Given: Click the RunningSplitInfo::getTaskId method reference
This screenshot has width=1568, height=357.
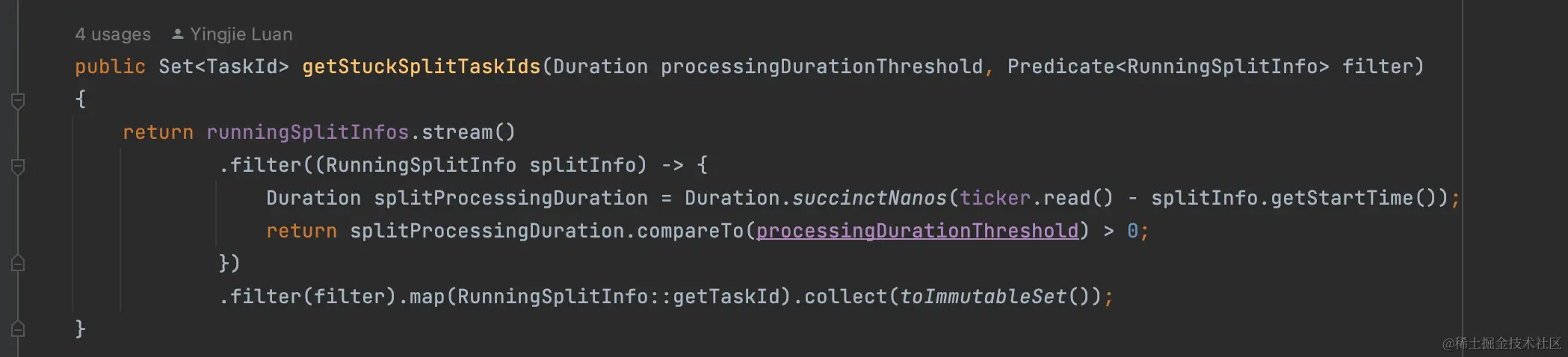Looking at the screenshot, I should click(618, 297).
